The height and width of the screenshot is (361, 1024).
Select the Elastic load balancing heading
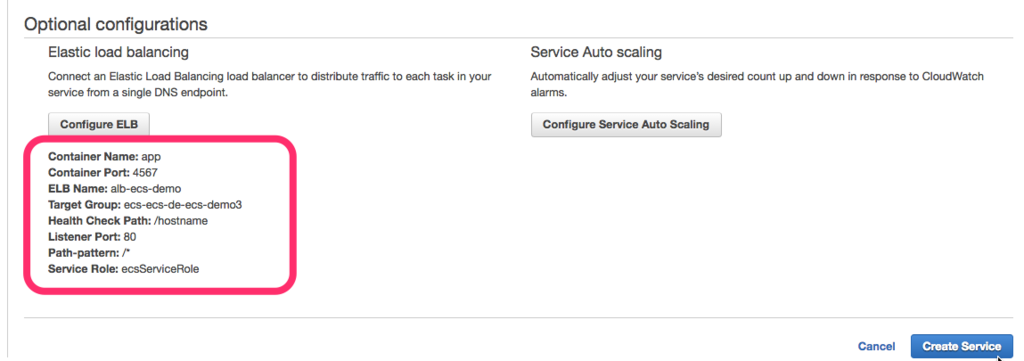point(118,52)
